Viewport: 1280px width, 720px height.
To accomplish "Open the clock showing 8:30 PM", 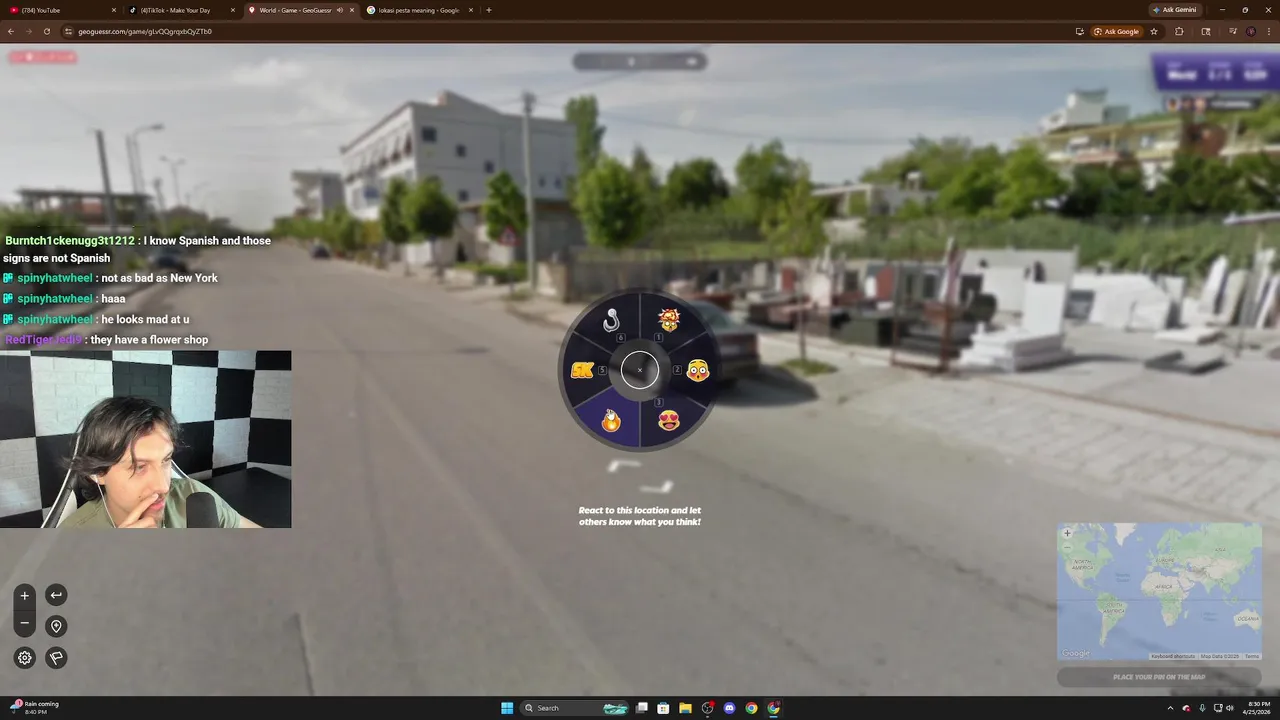I will coord(1258,708).
